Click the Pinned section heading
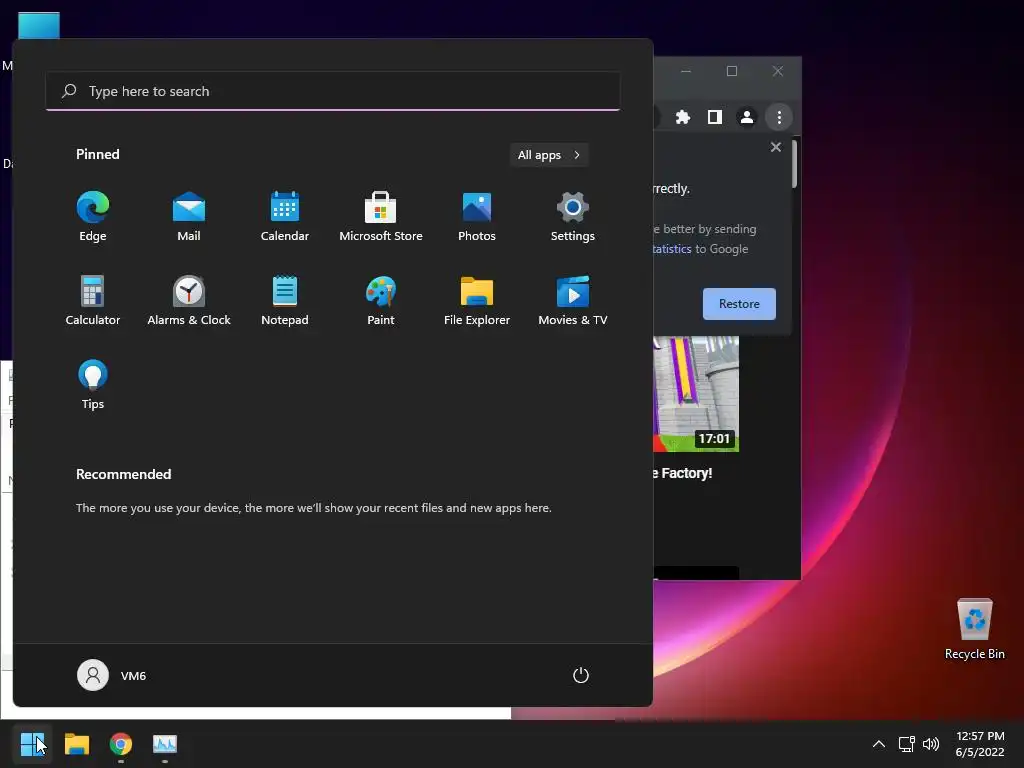Image resolution: width=1024 pixels, height=768 pixels. click(98, 154)
